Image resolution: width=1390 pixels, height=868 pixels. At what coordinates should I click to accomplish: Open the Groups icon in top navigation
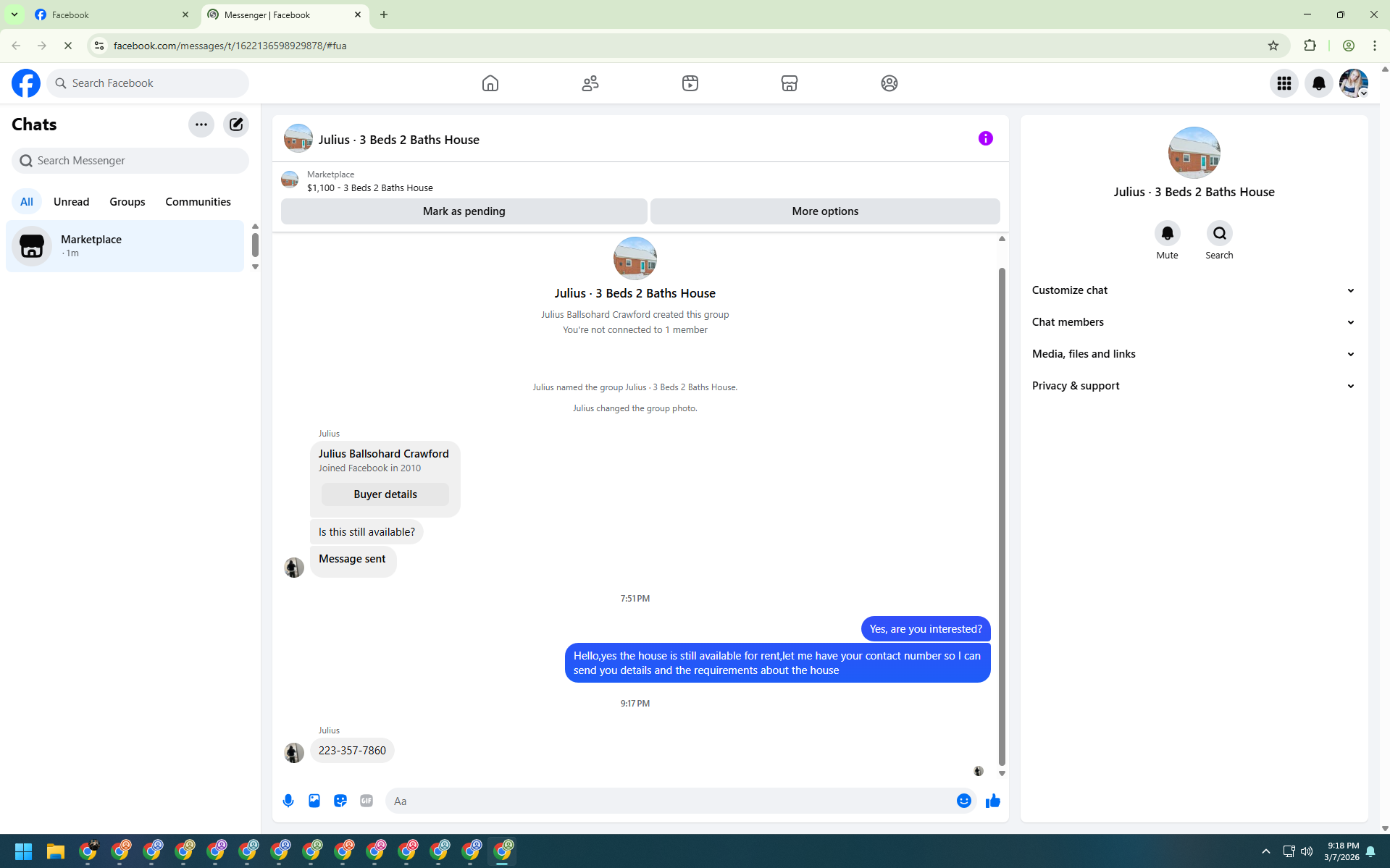pos(889,83)
